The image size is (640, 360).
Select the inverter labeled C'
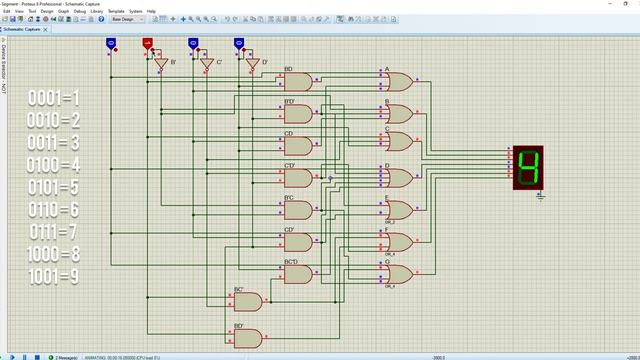207,64
